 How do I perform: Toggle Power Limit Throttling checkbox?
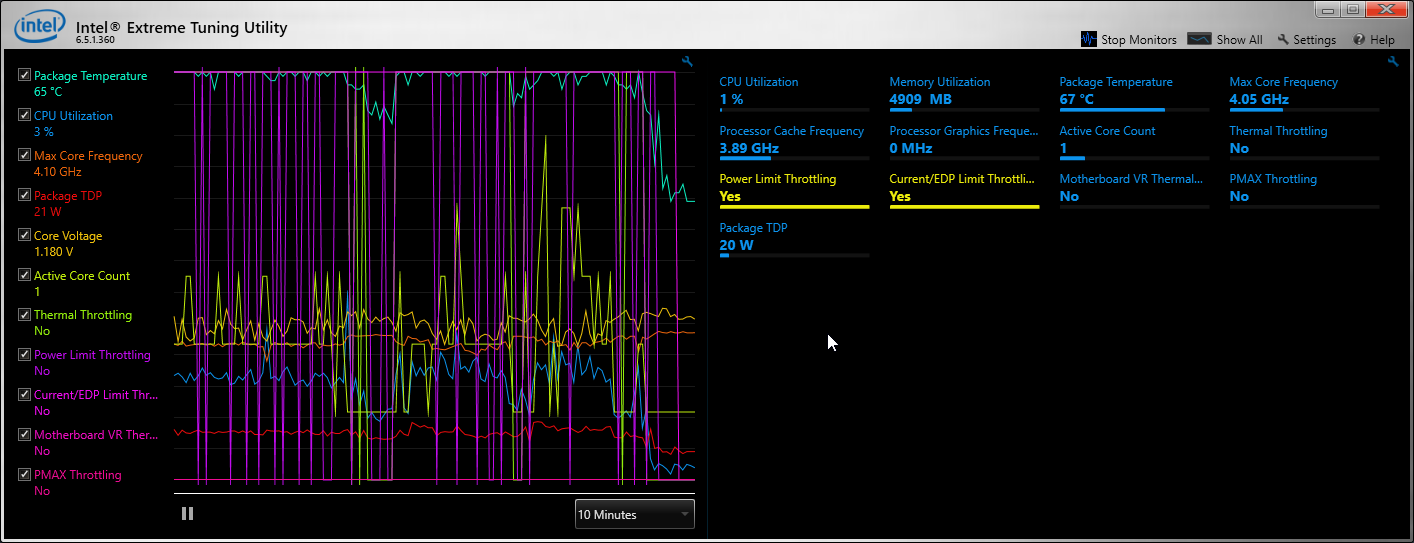point(24,354)
